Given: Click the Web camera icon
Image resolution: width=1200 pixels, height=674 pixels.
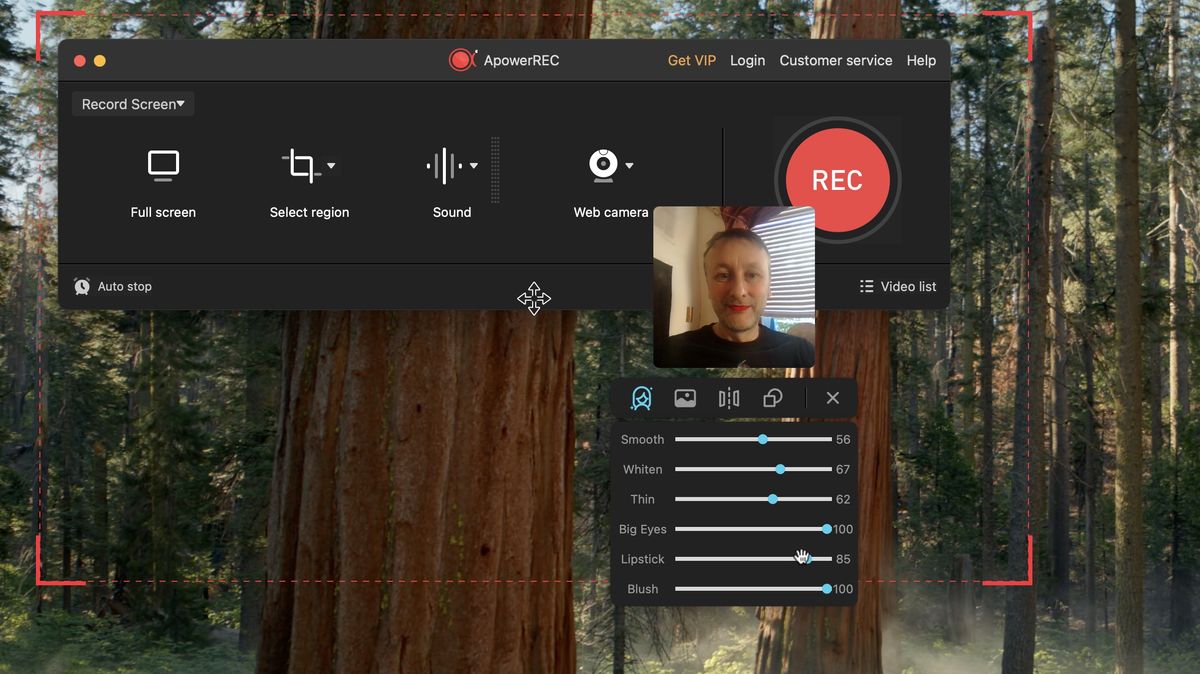Looking at the screenshot, I should tap(602, 165).
